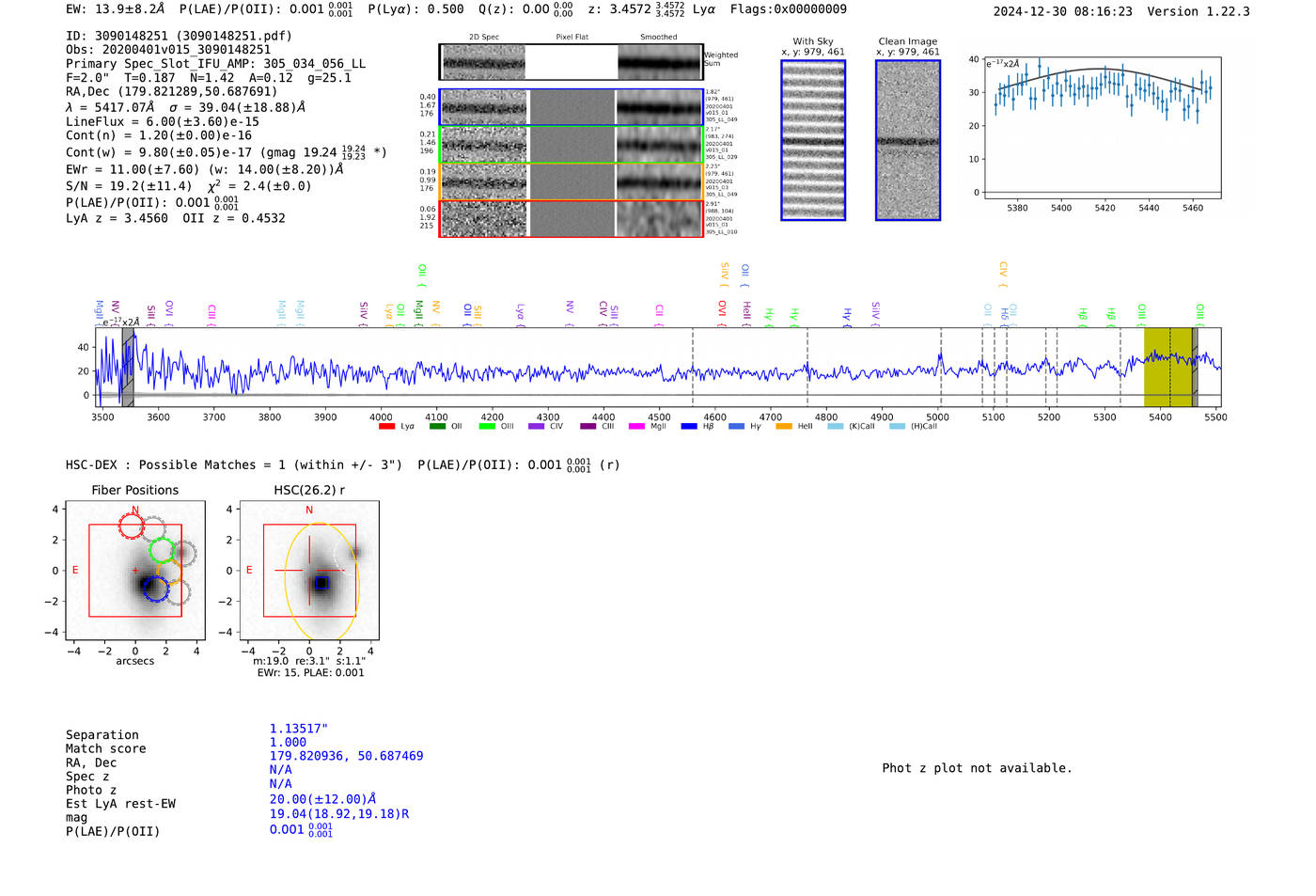Click 'Flags:0x00000009' in the header

[788, 9]
